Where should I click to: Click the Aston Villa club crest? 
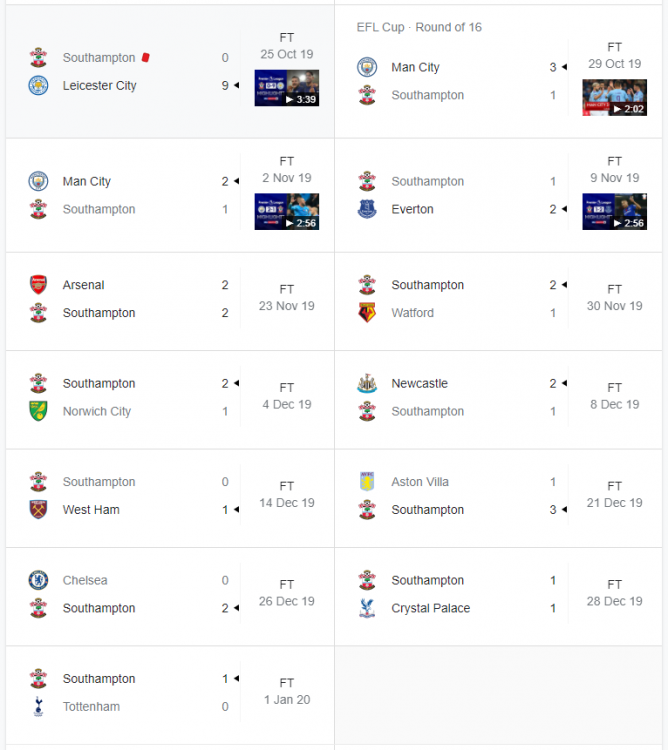pos(367,482)
